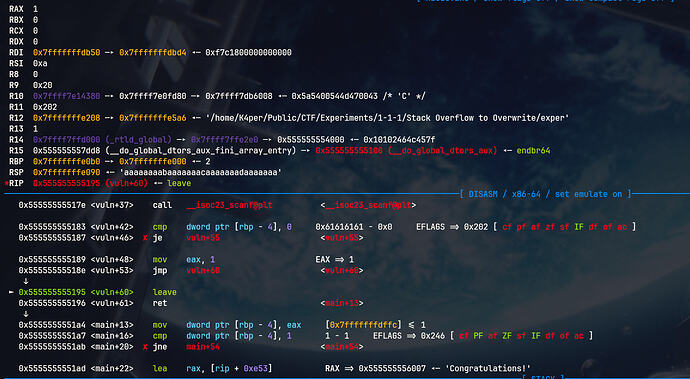Viewport: 690px width, 379px height.
Task: Click the cmp instruction at main+16
Action: [x=160, y=336]
